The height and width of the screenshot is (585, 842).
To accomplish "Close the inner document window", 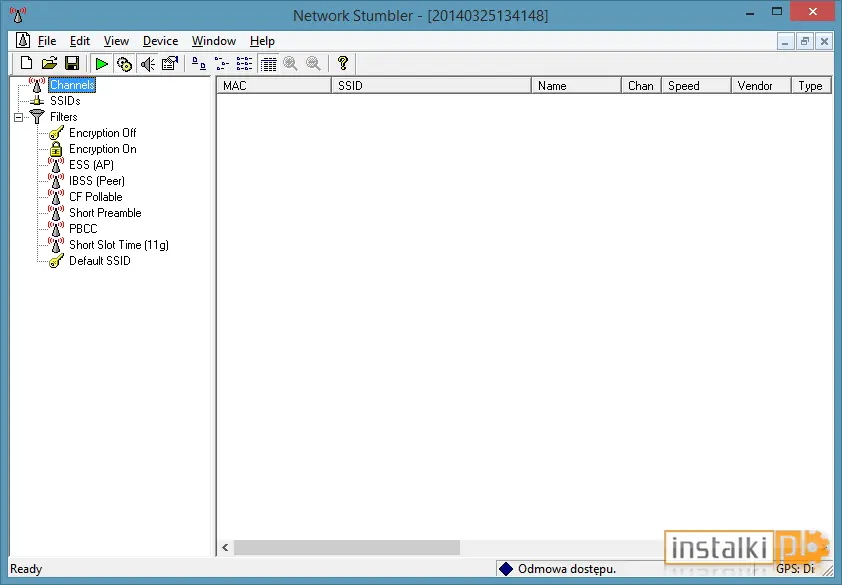I will tap(824, 41).
